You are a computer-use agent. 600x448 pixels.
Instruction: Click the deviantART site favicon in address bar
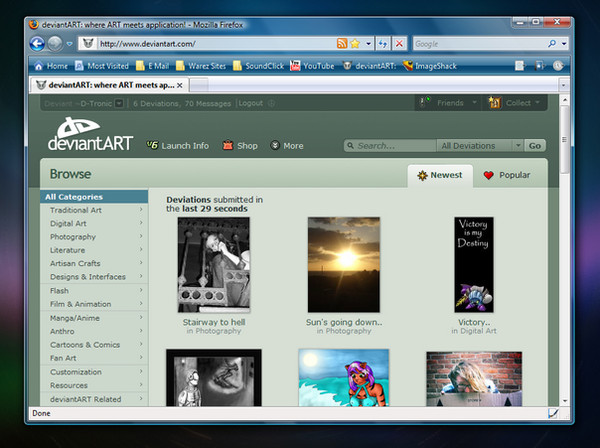[88, 44]
